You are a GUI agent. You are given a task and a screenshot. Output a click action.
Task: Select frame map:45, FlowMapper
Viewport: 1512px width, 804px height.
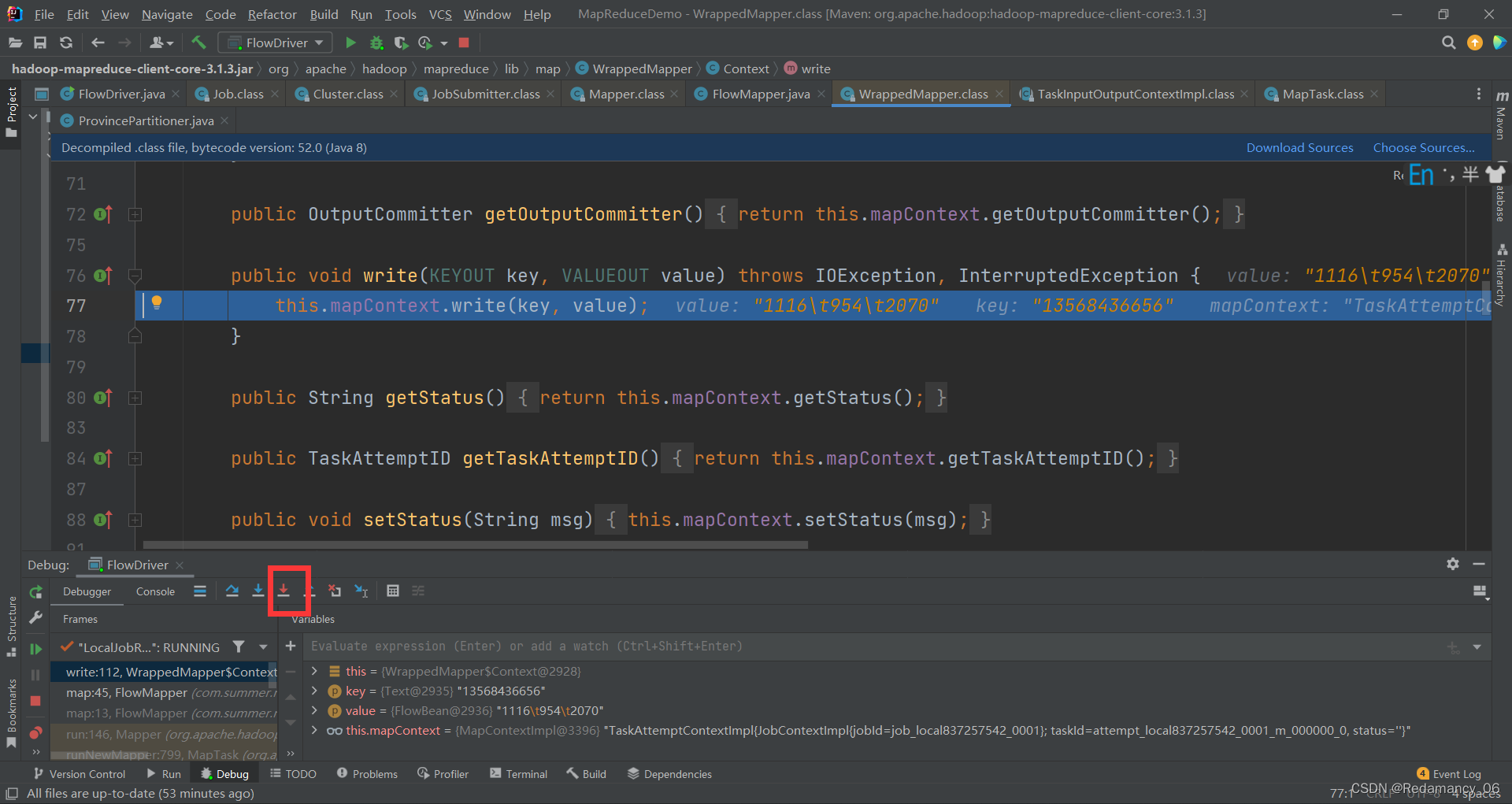click(164, 692)
